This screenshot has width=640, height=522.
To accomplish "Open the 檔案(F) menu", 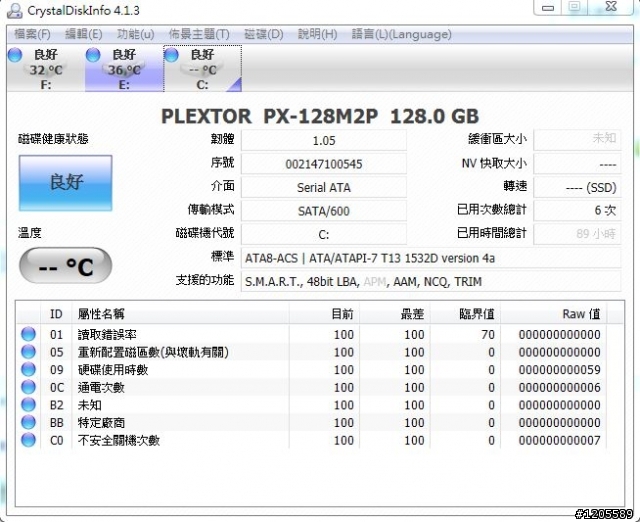I will click(32, 34).
